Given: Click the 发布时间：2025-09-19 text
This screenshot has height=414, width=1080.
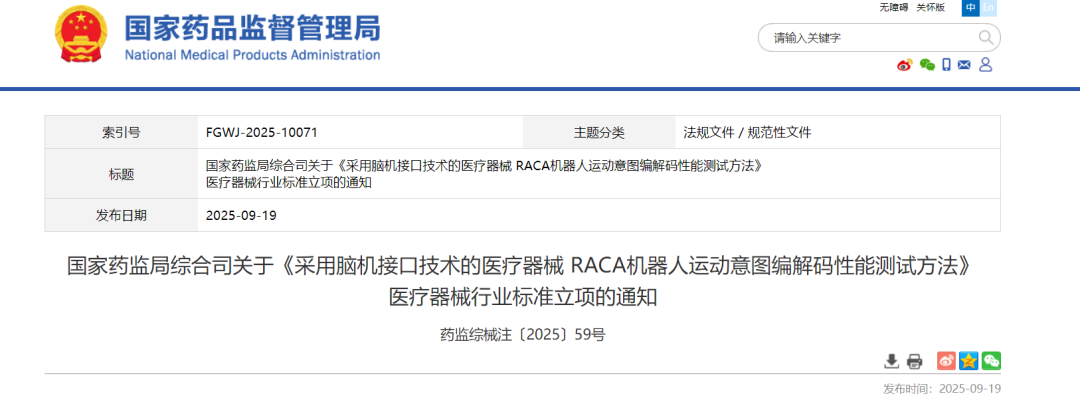Looking at the screenshot, I should click(x=942, y=389).
